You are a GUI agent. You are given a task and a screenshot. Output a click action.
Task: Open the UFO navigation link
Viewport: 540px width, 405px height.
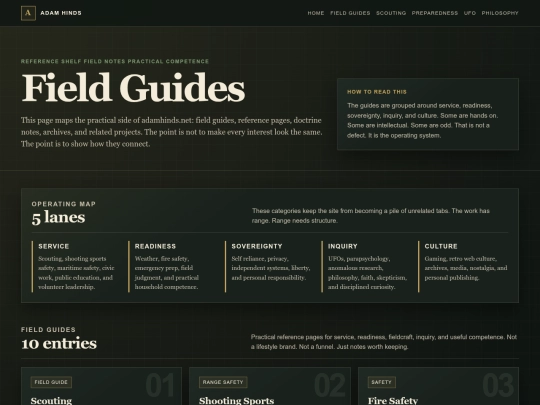coord(470,13)
